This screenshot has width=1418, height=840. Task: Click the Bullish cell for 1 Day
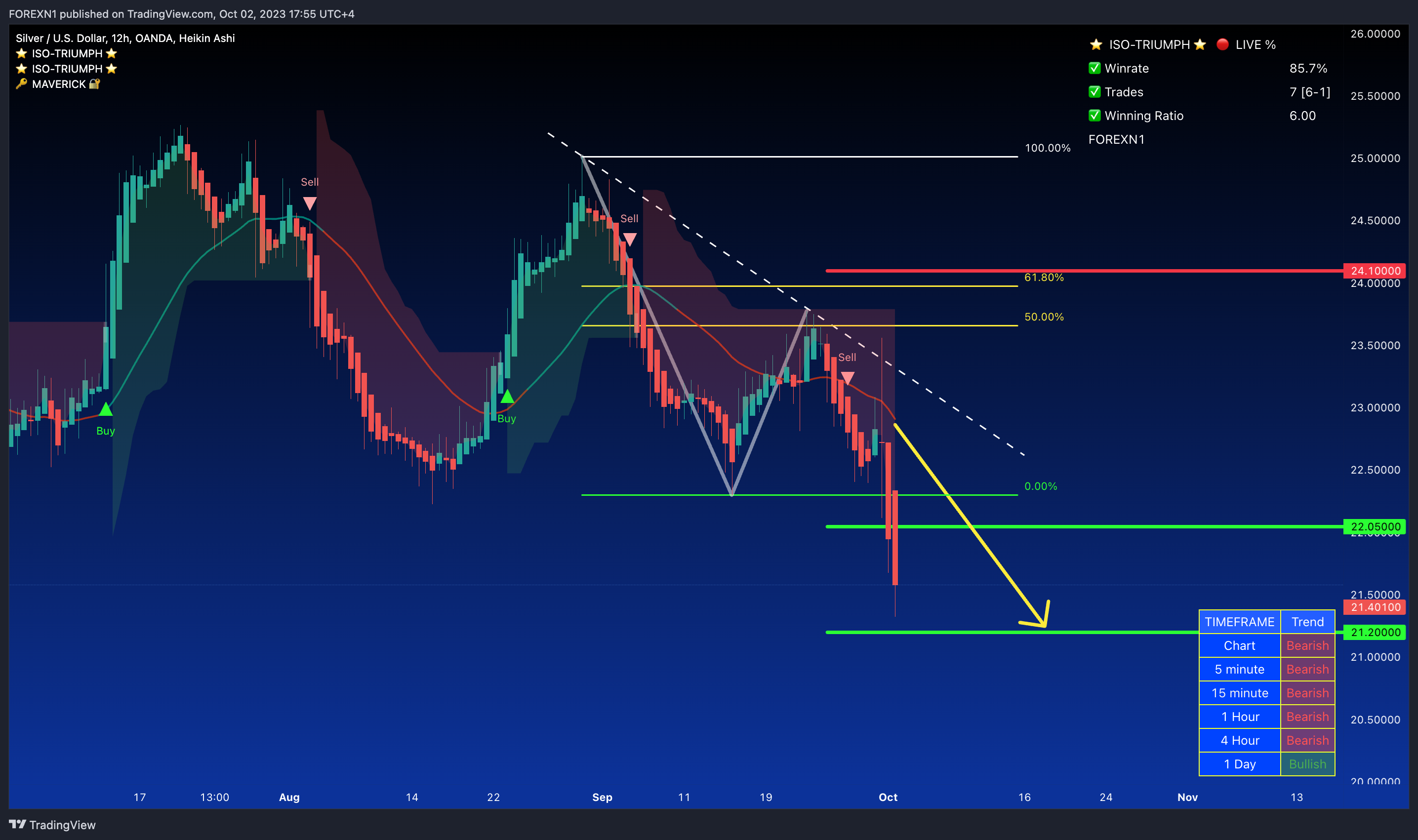1308,765
